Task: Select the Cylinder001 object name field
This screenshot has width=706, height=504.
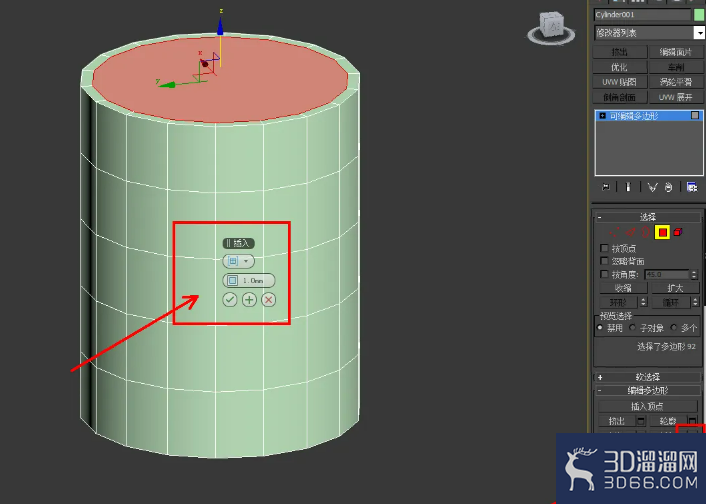Action: coord(642,15)
